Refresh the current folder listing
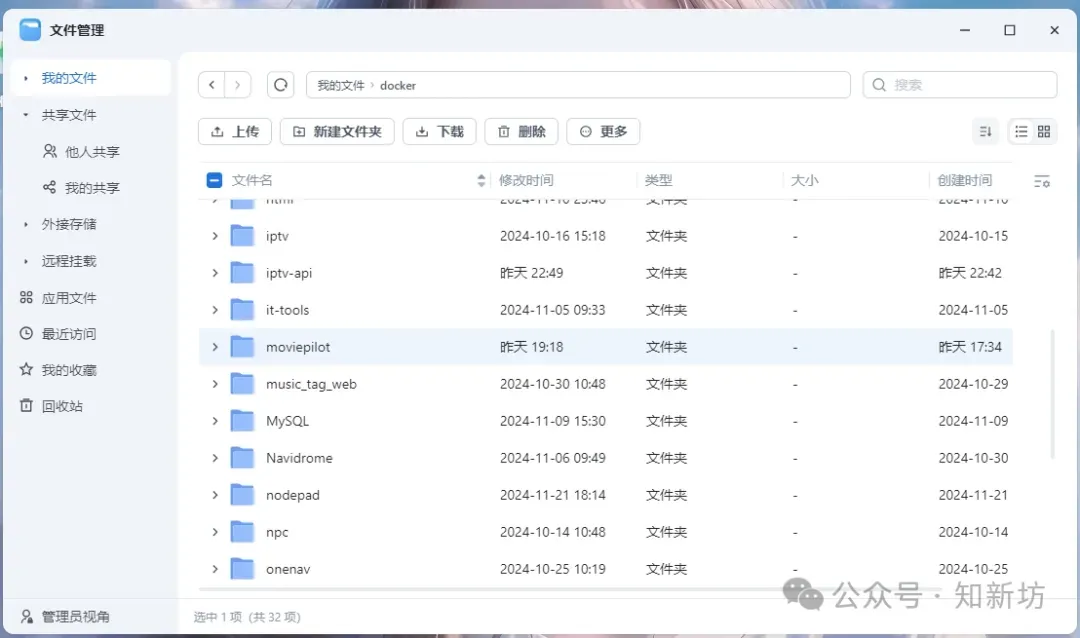Viewport: 1080px width, 638px height. coord(280,85)
